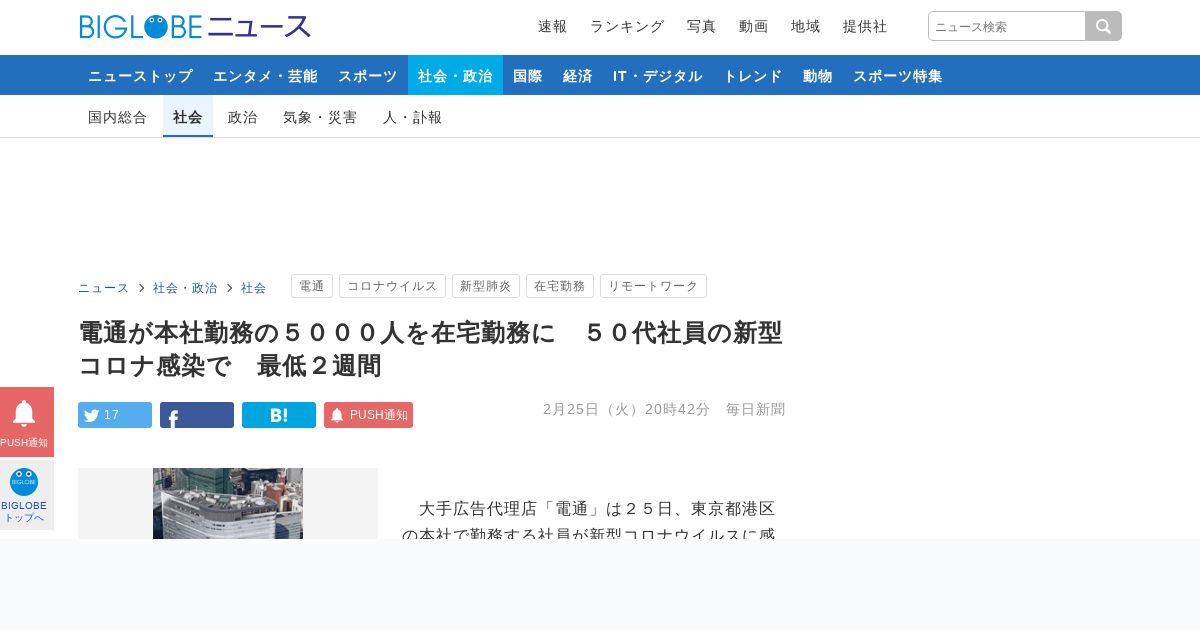
Task: Select 経済 navigation item
Action: point(578,75)
